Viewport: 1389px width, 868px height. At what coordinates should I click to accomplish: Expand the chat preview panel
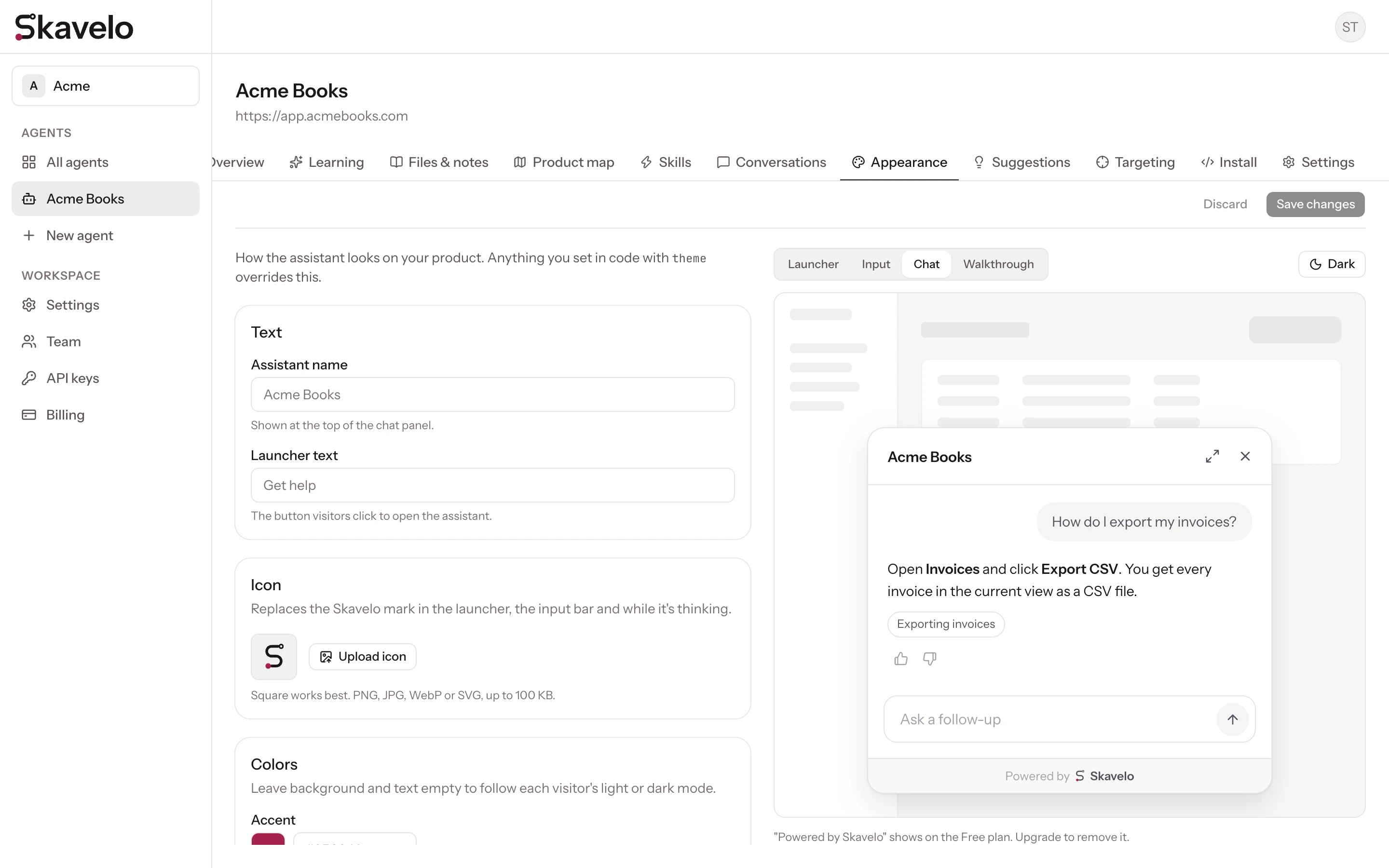point(1212,456)
